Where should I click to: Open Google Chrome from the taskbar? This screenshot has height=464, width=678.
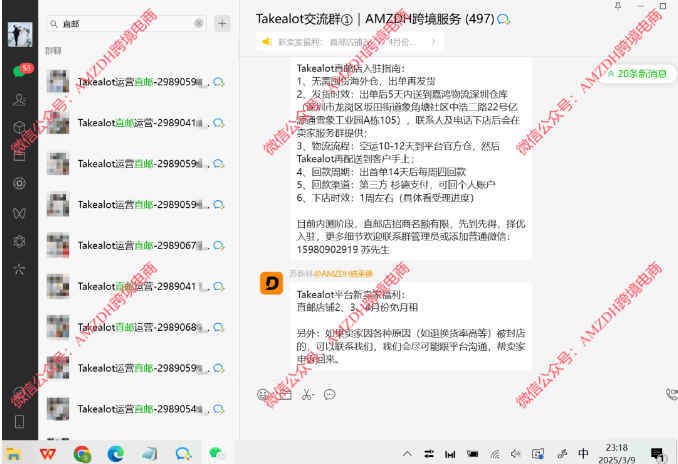82,454
